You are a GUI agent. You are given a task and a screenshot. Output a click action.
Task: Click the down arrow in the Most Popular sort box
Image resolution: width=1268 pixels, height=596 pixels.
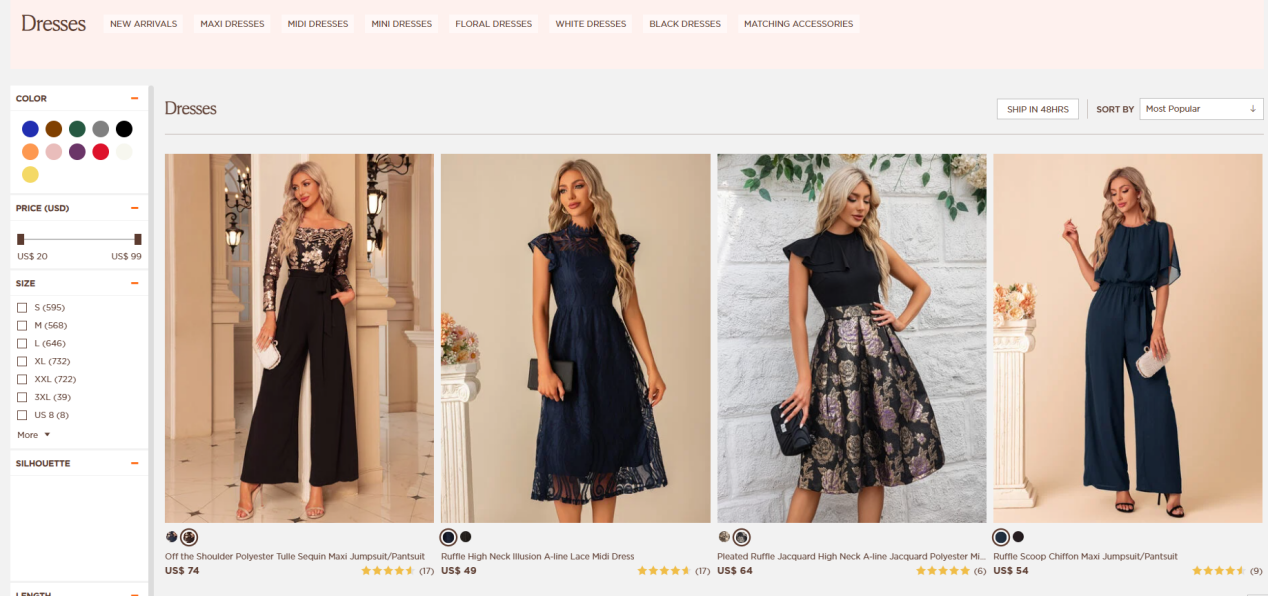click(1253, 109)
